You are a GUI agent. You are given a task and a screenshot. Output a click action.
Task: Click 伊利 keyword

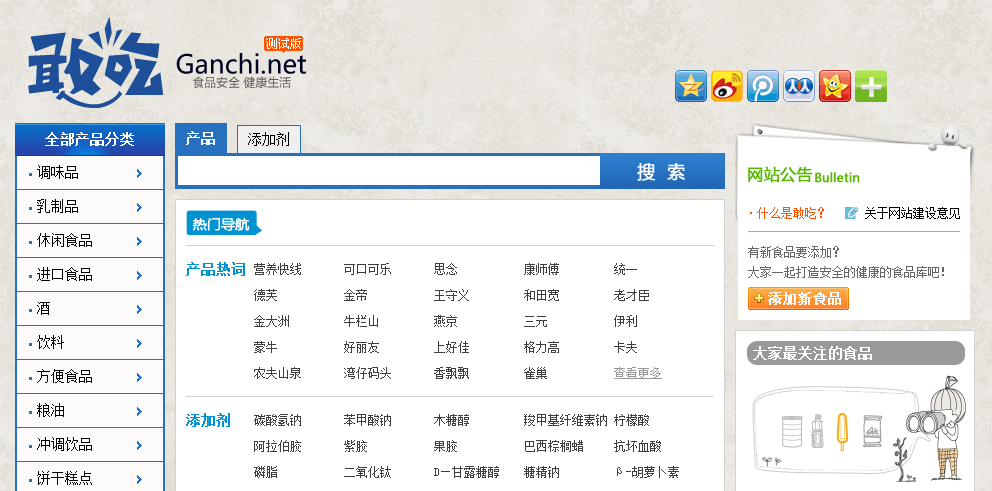click(626, 321)
